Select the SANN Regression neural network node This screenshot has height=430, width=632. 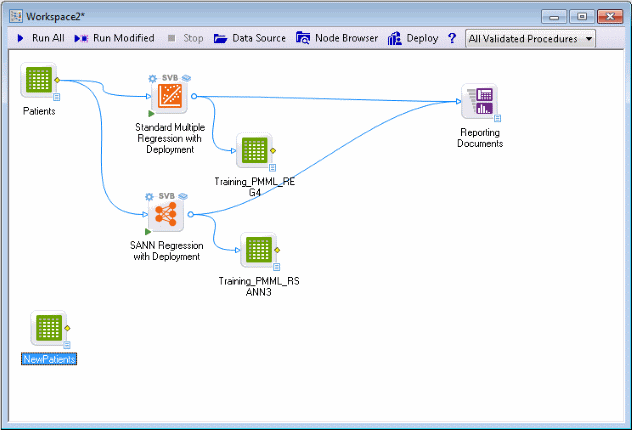166,214
